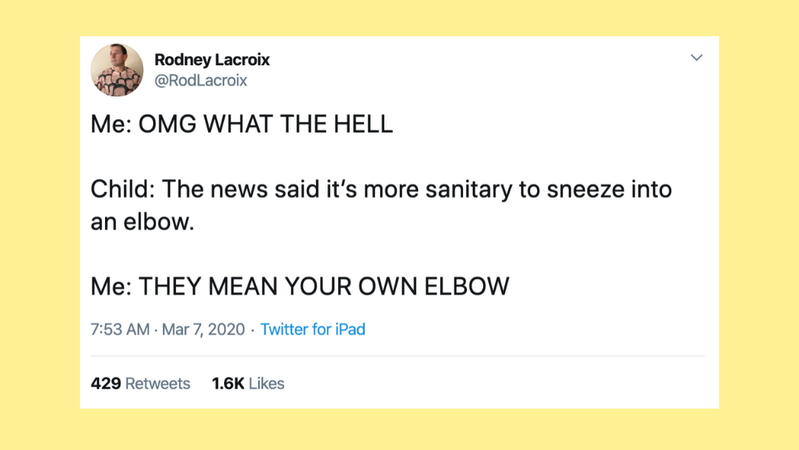Click "Me:" before THEY MEAN YOUR OWN
799x450 pixels.
click(x=111, y=286)
